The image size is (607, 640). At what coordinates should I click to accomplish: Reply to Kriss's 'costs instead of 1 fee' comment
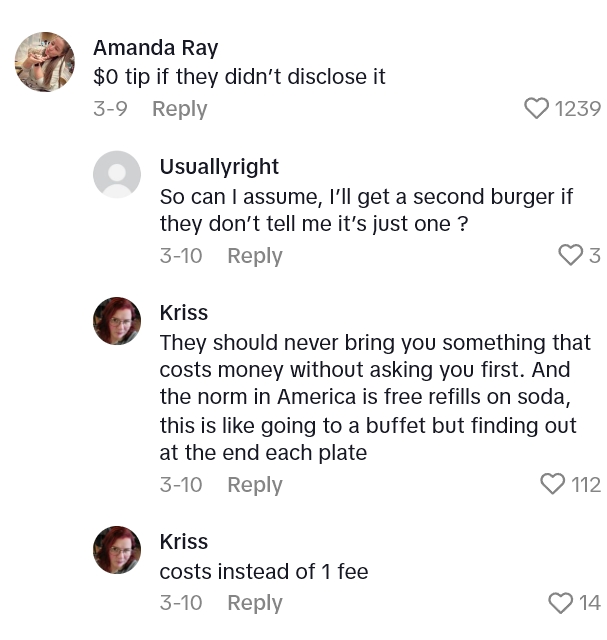coord(255,603)
